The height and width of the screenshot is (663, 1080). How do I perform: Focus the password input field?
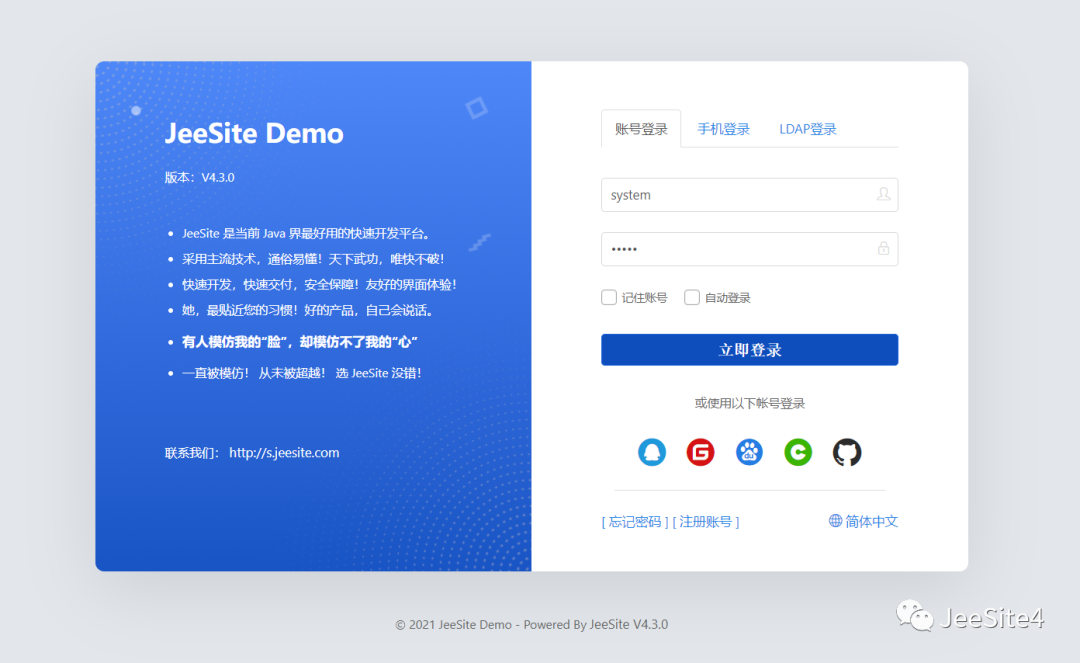[x=749, y=249]
